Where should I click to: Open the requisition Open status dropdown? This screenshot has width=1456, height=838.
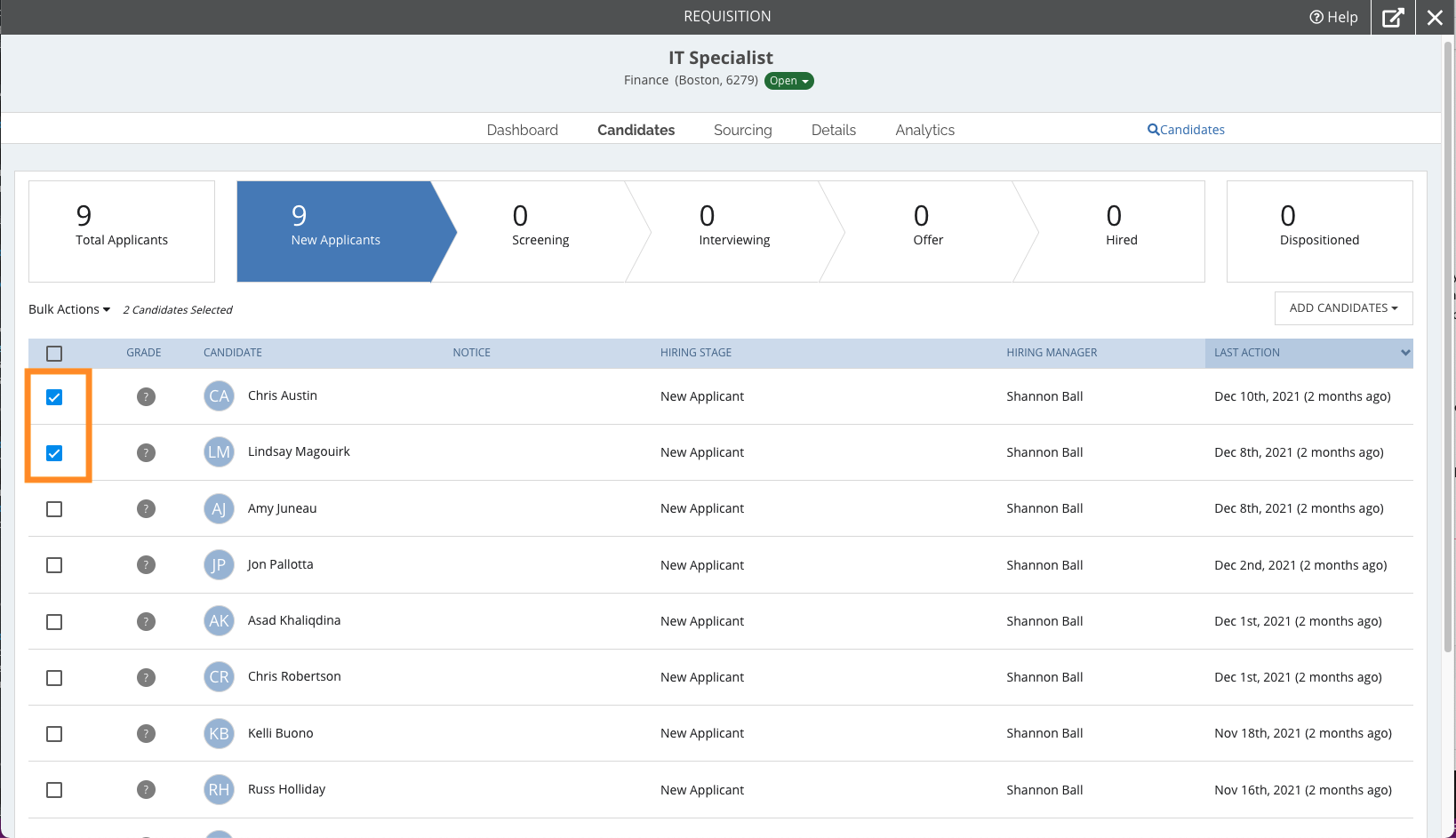click(788, 81)
